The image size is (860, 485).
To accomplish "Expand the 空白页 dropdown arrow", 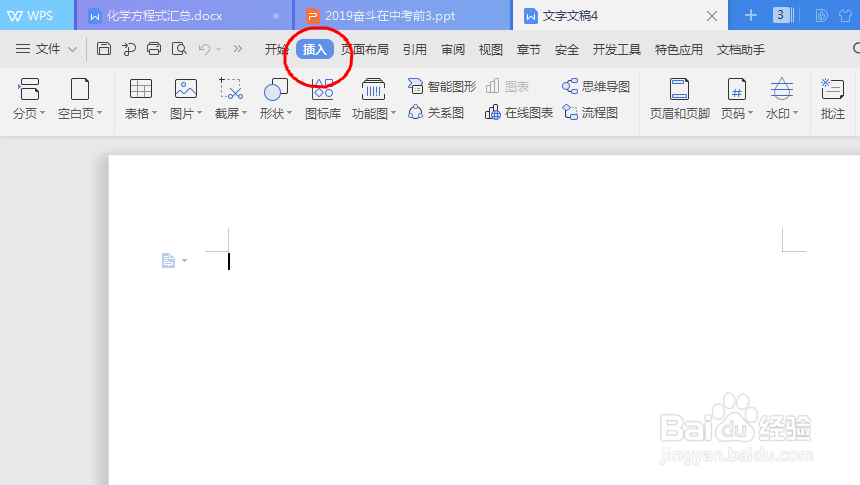I will (x=99, y=113).
